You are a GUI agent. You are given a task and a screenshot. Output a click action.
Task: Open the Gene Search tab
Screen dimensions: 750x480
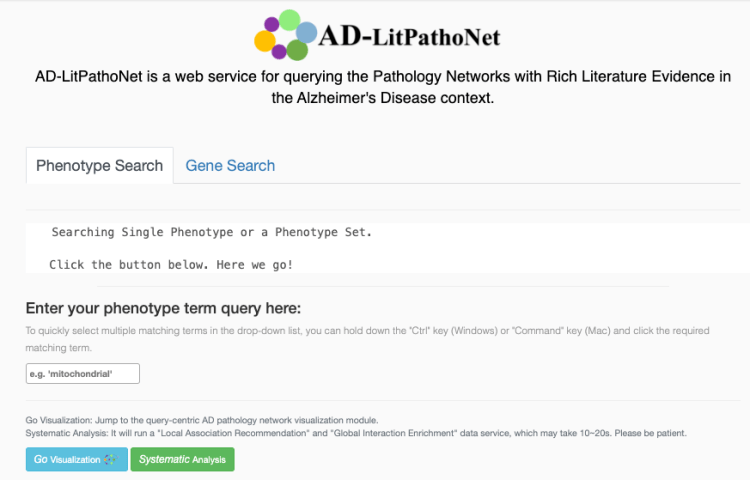230,166
